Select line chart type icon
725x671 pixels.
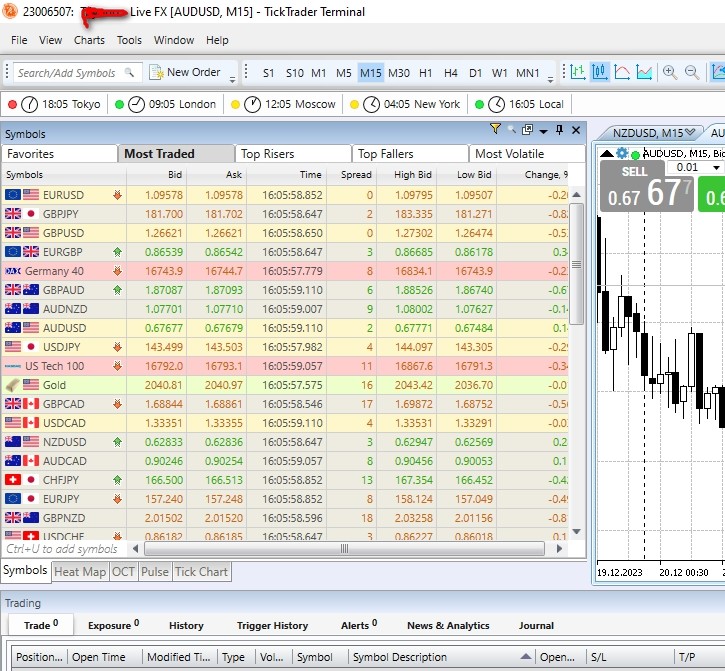[622, 72]
